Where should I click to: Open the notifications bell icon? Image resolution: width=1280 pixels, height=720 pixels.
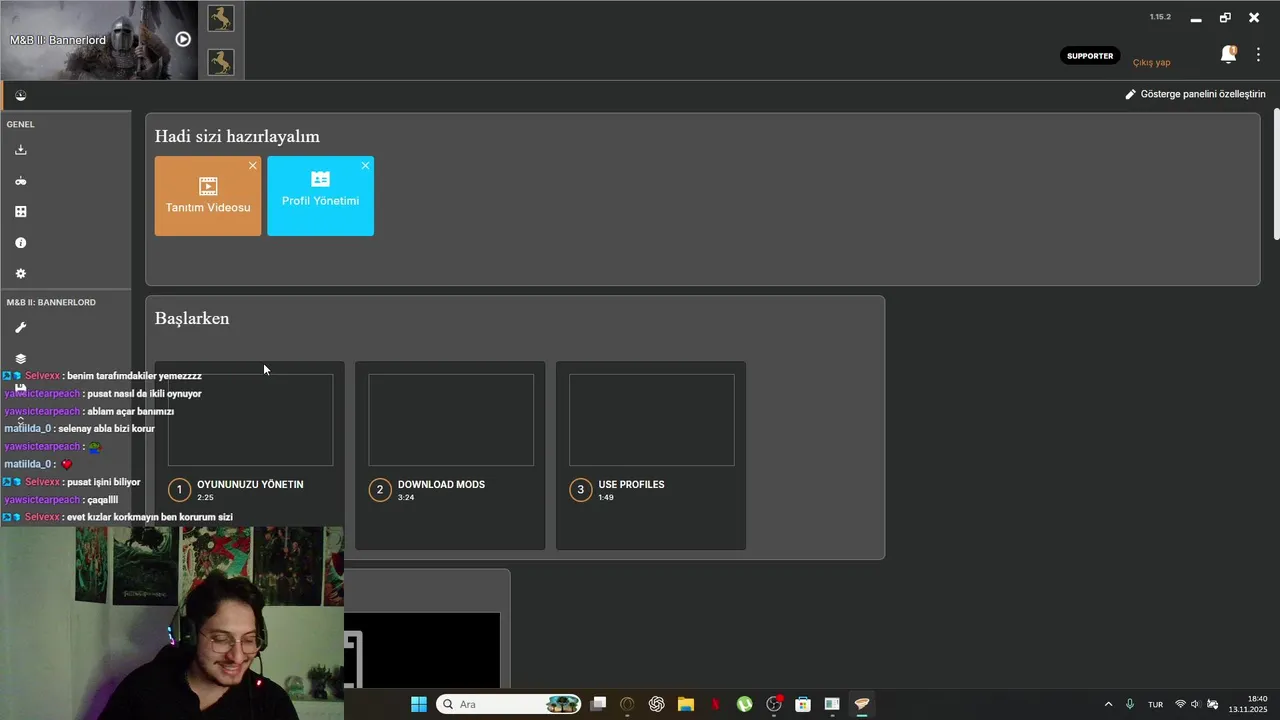[x=1228, y=54]
